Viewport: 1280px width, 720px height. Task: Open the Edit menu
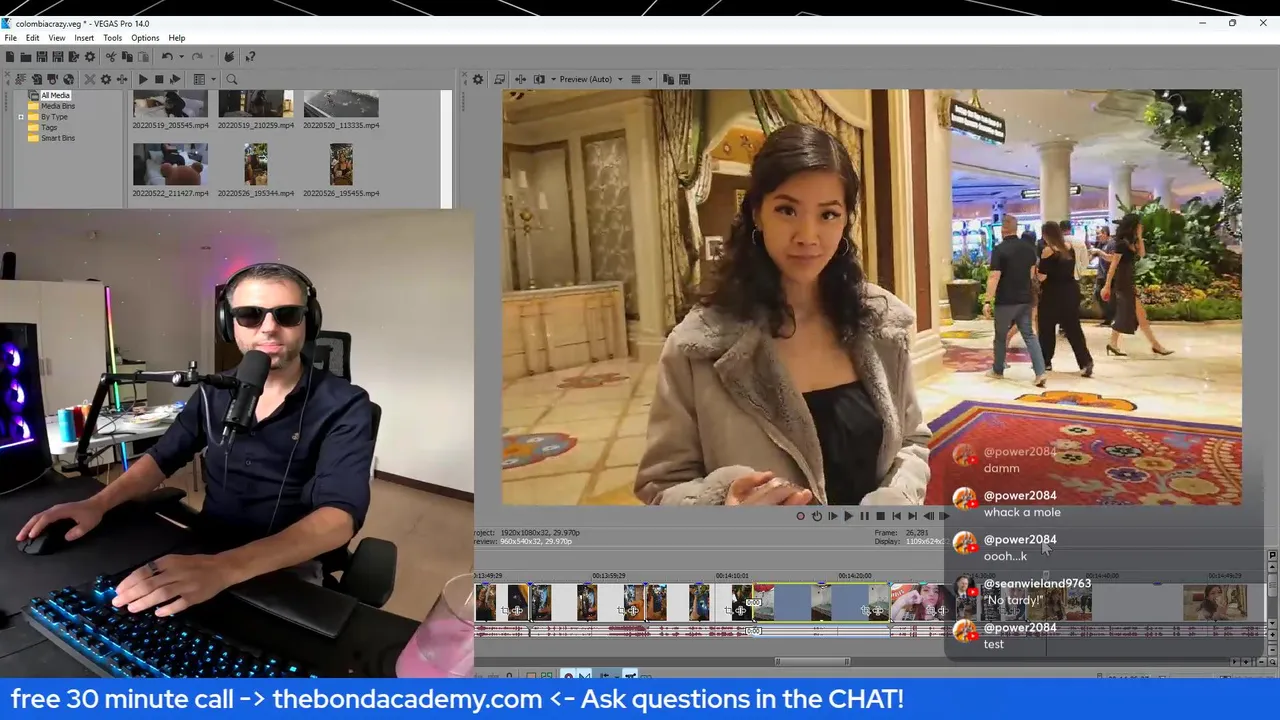coord(32,38)
